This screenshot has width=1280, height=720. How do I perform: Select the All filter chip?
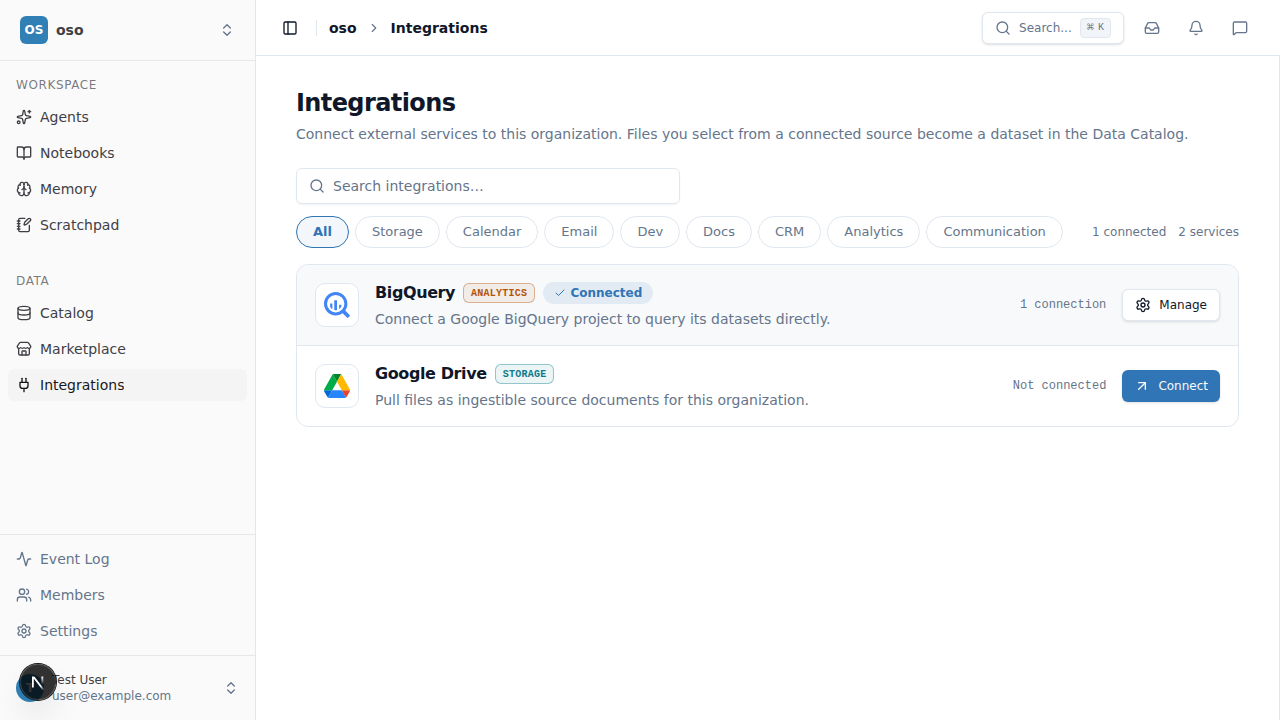322,232
